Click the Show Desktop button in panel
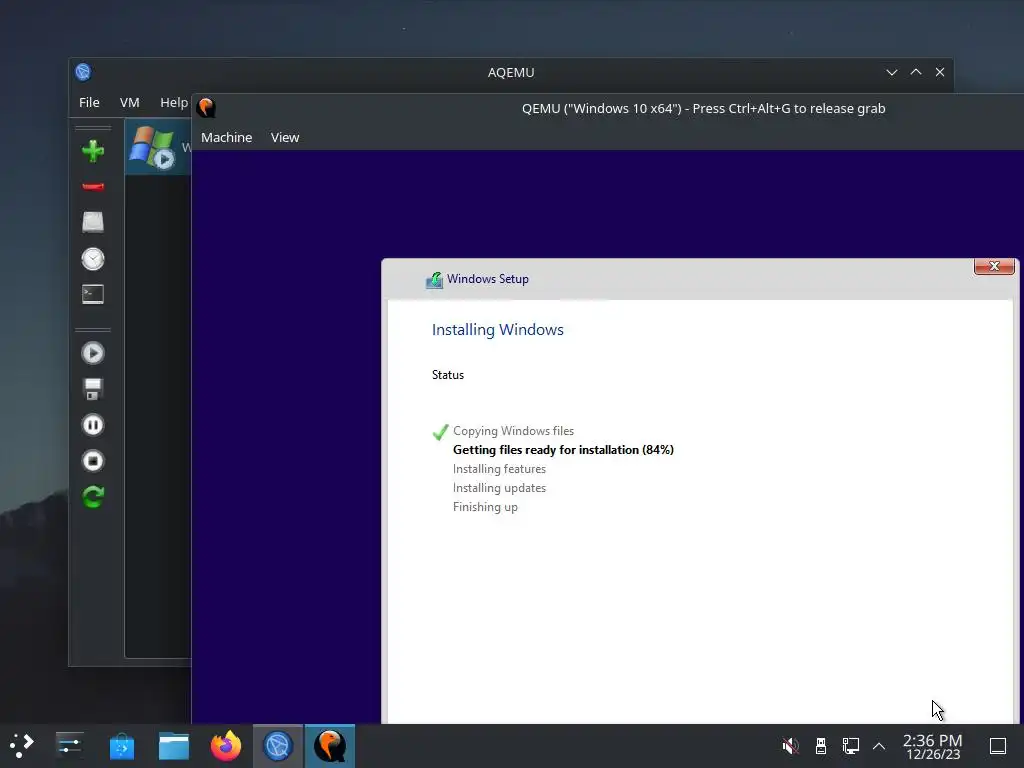The width and height of the screenshot is (1024, 768). pyautogui.click(x=998, y=745)
